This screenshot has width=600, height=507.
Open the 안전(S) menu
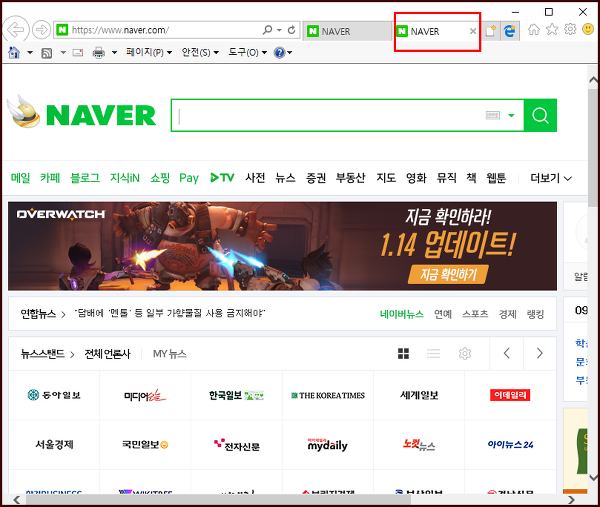[x=200, y=52]
